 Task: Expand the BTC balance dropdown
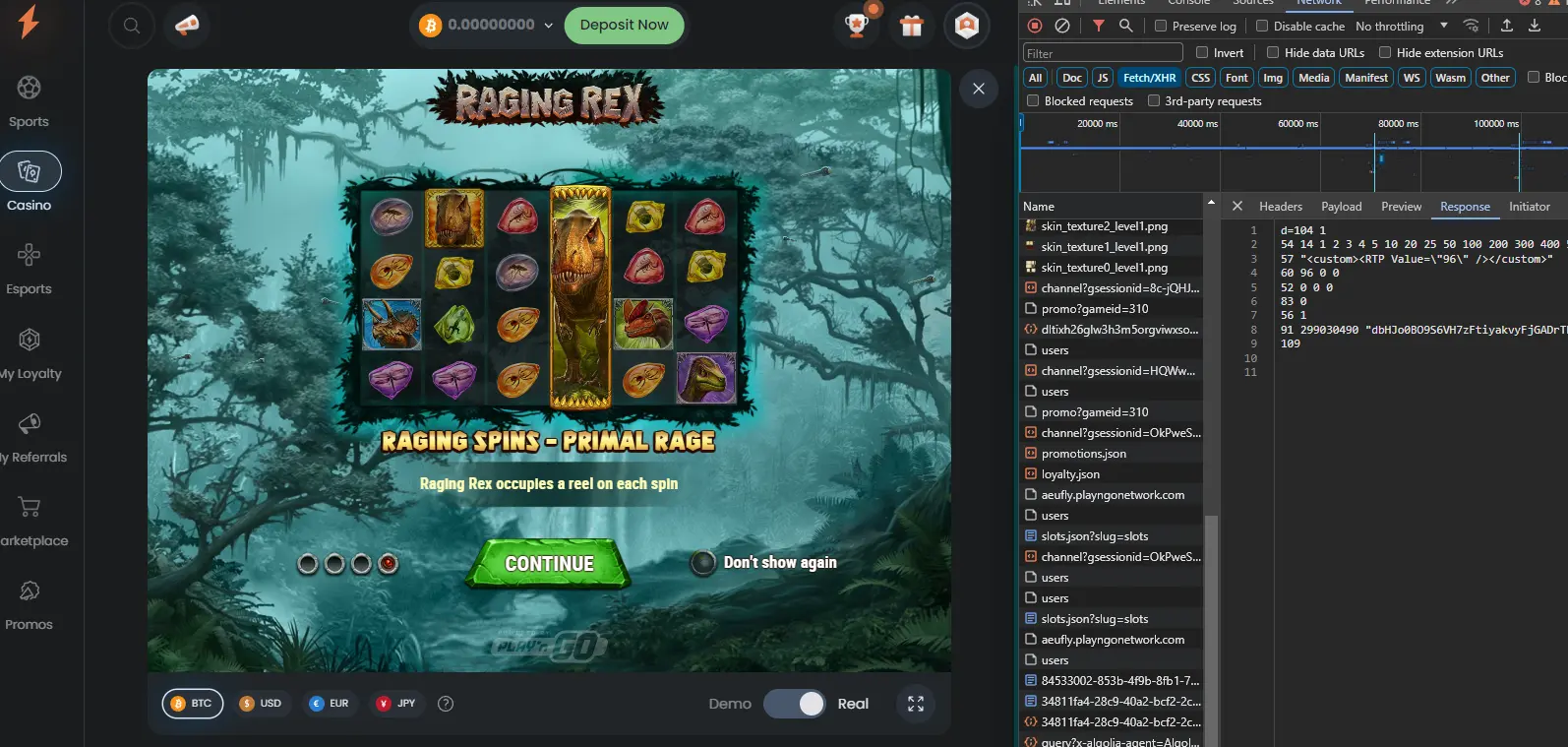click(548, 26)
